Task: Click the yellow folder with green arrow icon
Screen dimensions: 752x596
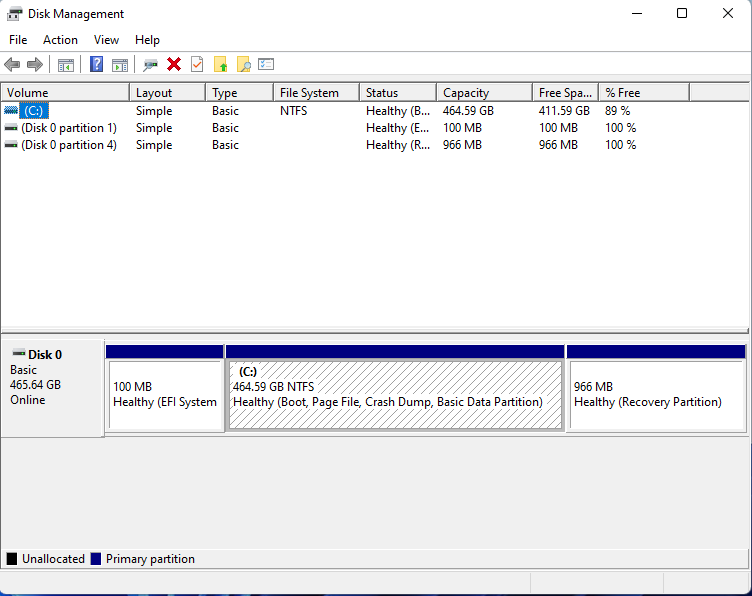Action: [220, 64]
